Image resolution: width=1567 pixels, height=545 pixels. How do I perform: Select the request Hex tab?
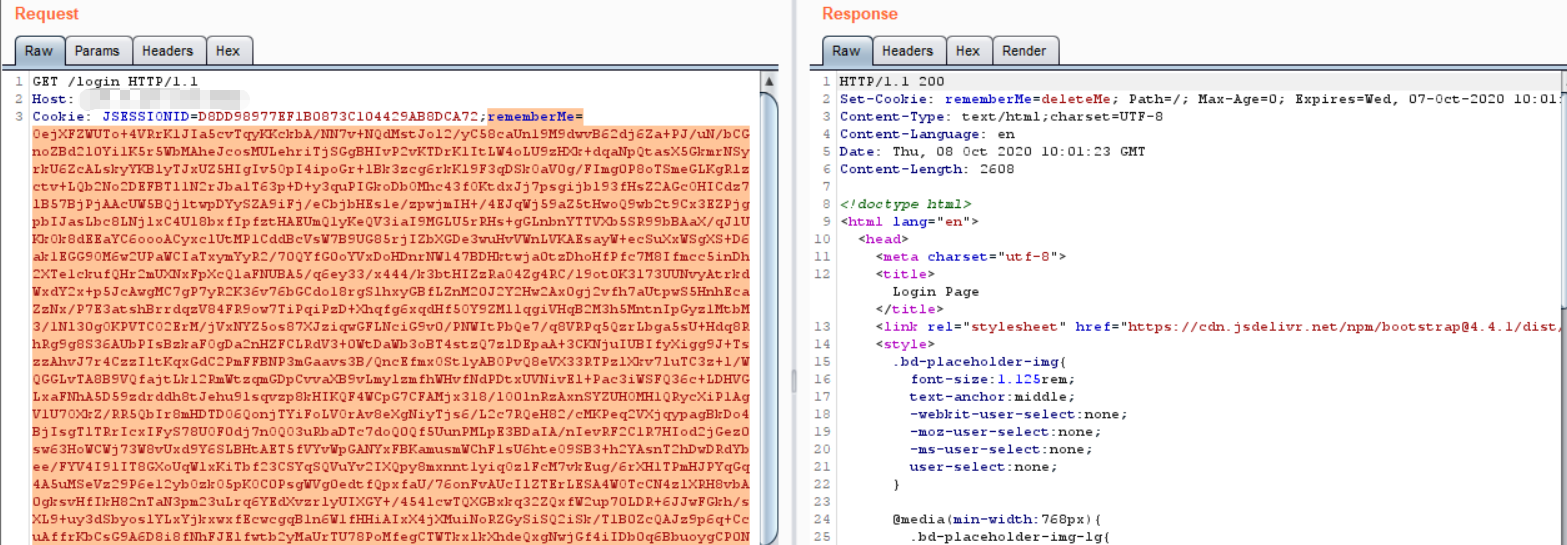coord(228,51)
